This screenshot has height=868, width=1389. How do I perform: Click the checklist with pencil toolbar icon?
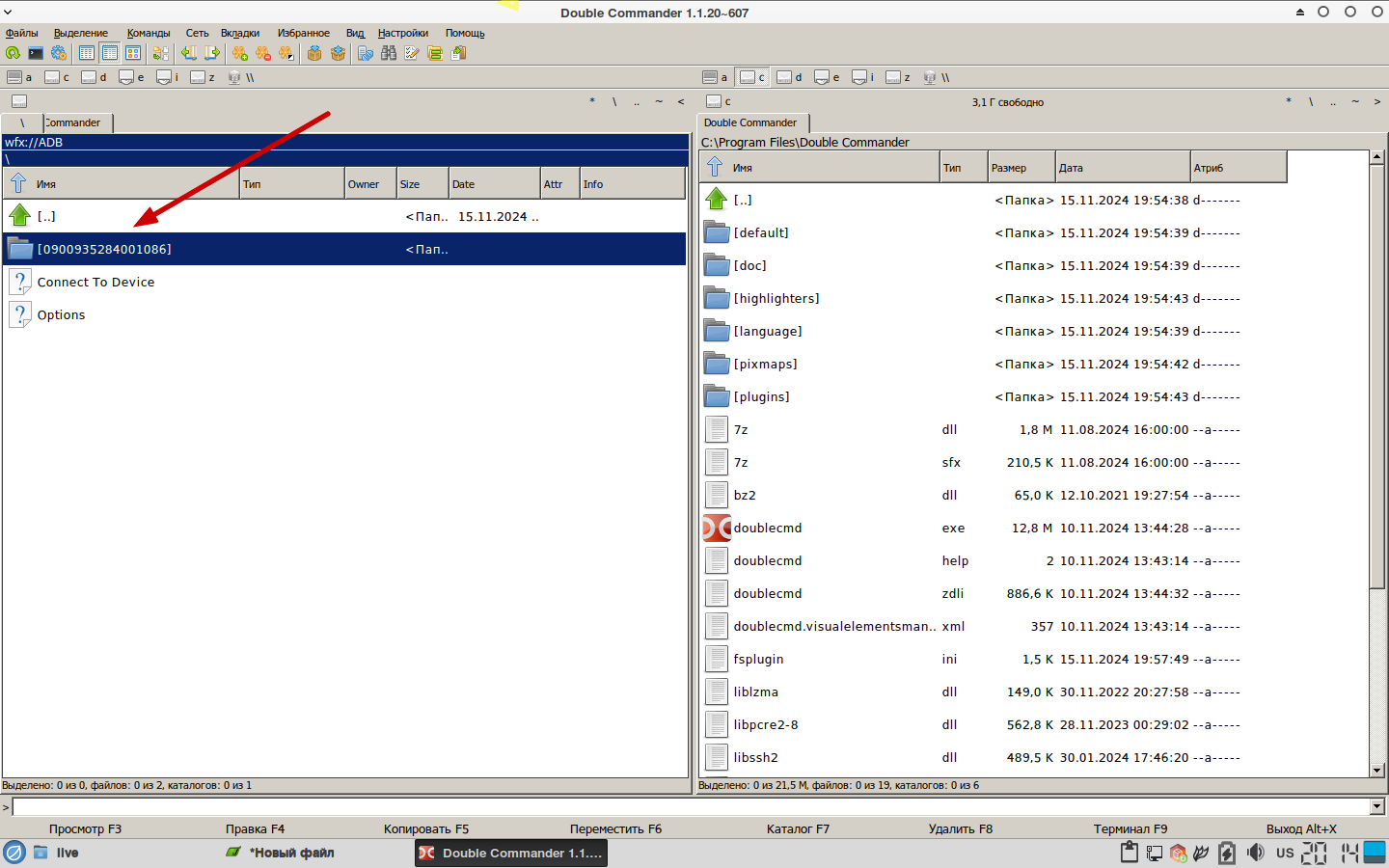coord(412,53)
